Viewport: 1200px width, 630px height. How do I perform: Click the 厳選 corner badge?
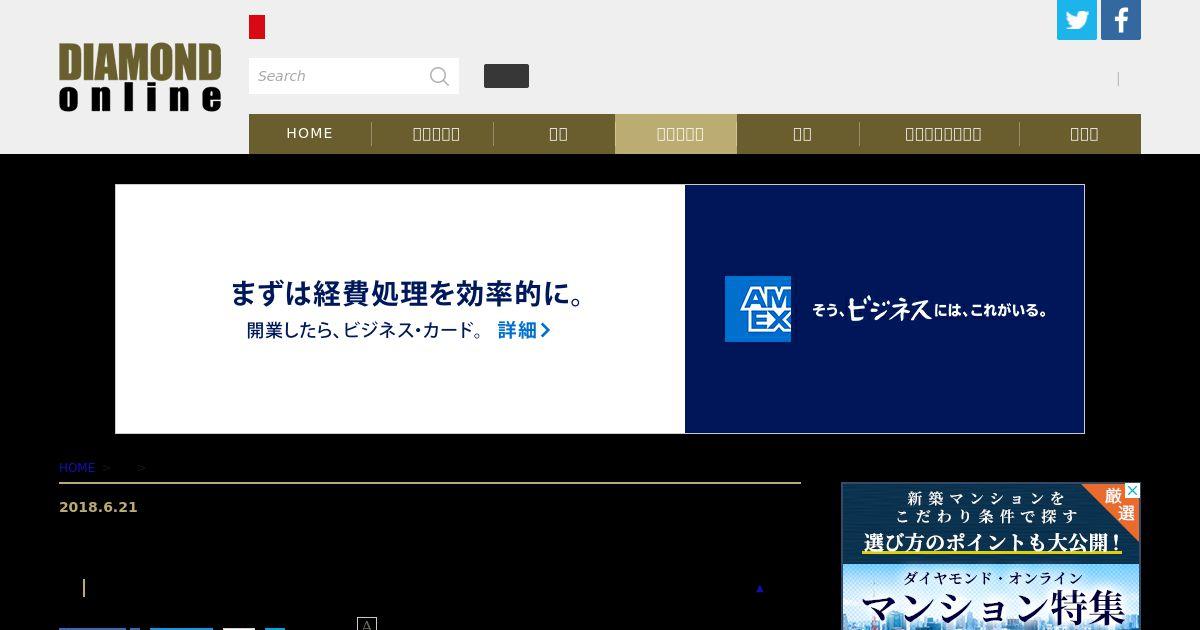tap(1120, 504)
